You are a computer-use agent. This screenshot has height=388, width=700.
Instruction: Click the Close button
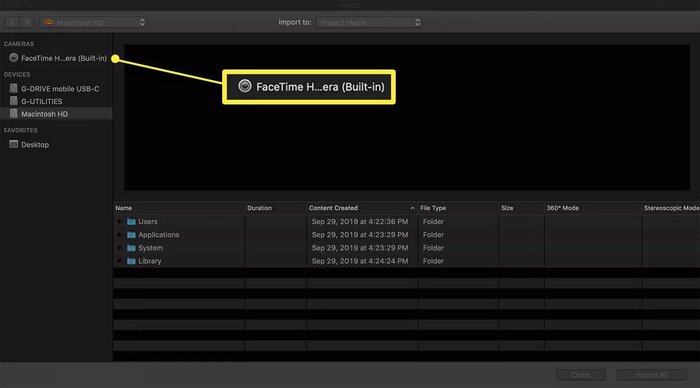pyautogui.click(x=581, y=375)
